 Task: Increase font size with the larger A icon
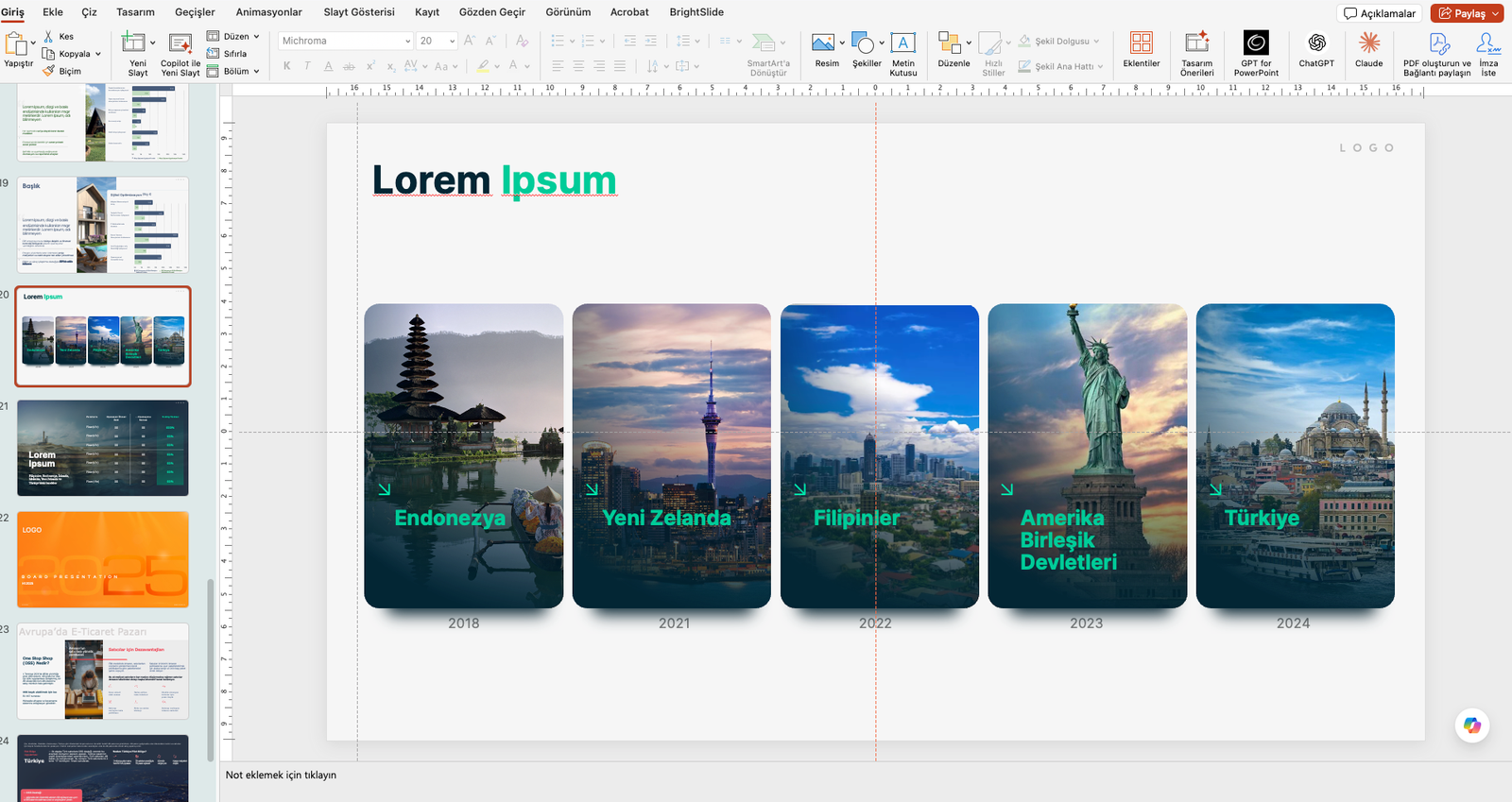click(470, 41)
